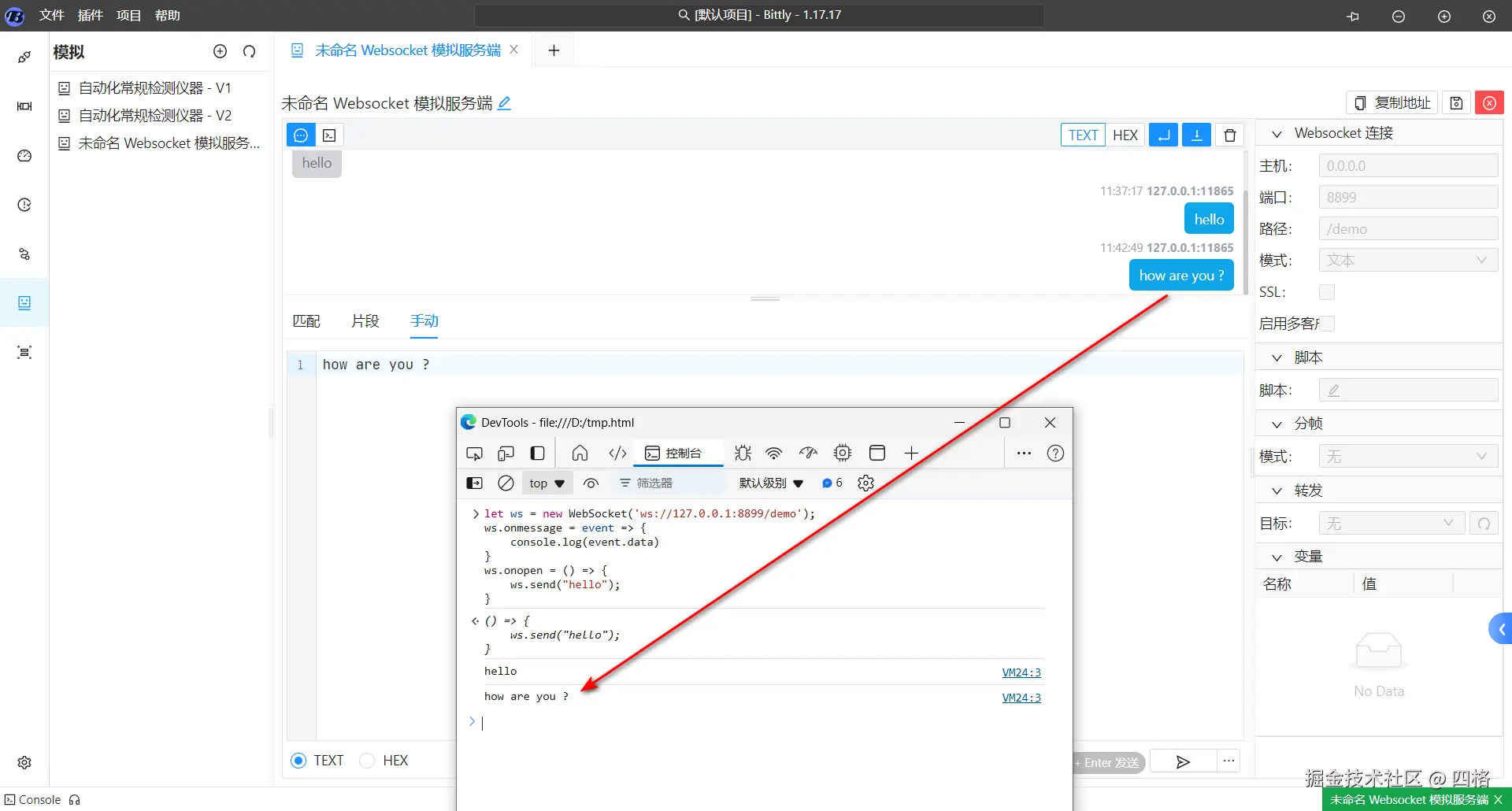
Task: Open the 分帧 模式 dropdown
Action: pyautogui.click(x=1408, y=457)
